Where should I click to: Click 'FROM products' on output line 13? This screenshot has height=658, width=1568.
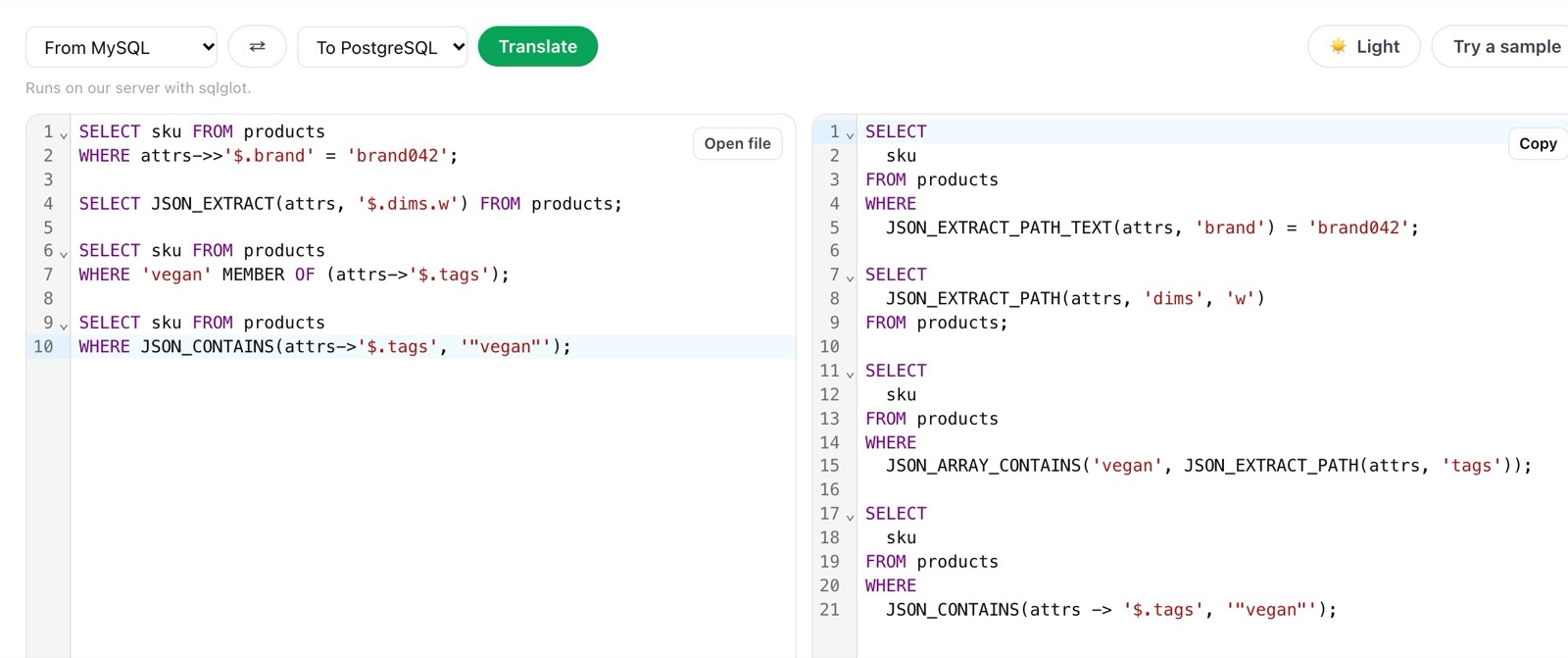932,419
